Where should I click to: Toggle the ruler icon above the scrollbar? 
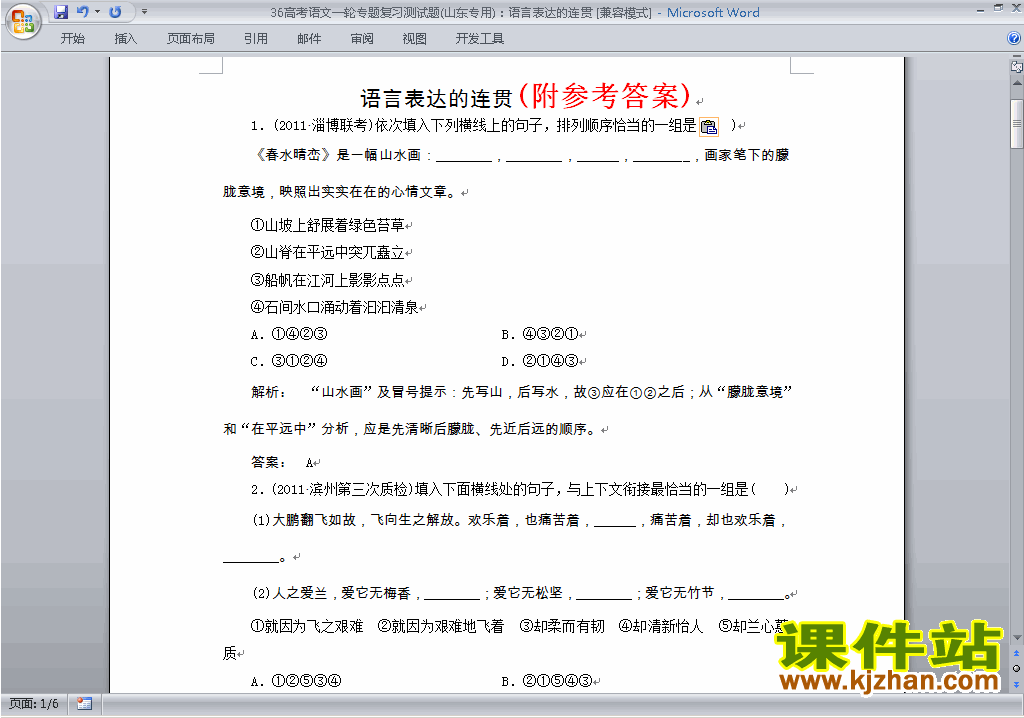click(1016, 67)
